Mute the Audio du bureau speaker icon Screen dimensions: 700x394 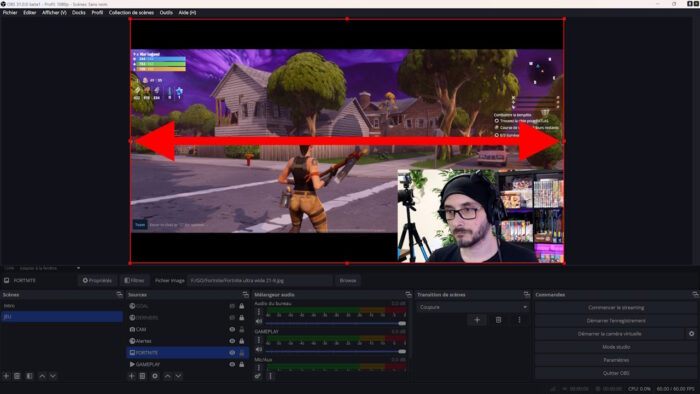point(258,321)
